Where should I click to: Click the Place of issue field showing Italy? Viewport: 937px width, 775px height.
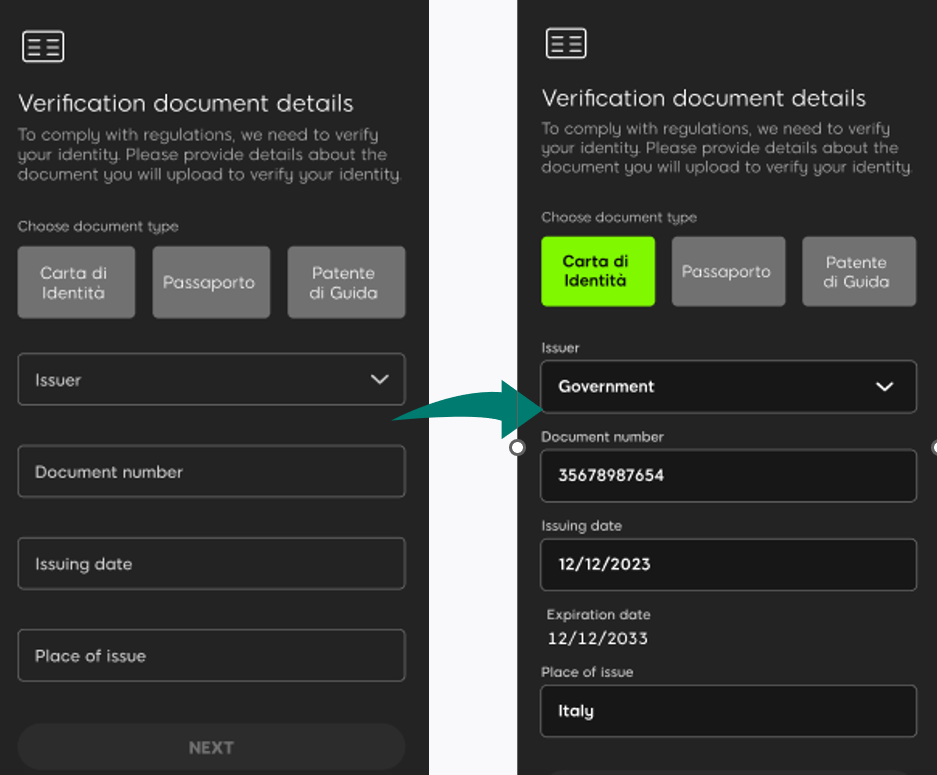(728, 711)
